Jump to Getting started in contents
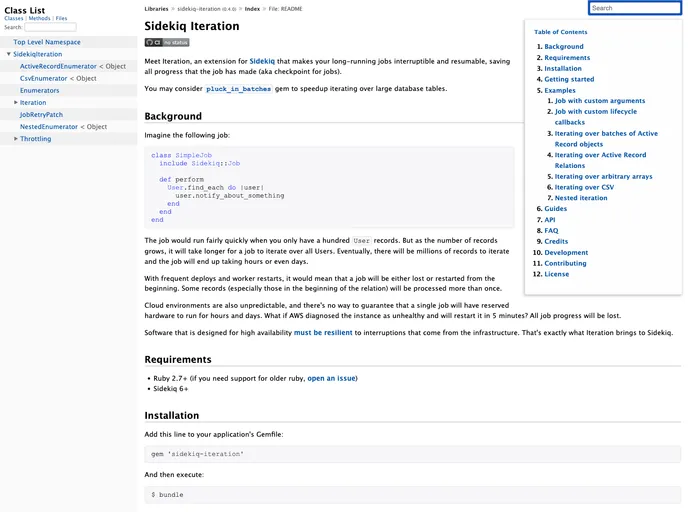This screenshot has height=512, width=688. [x=569, y=79]
